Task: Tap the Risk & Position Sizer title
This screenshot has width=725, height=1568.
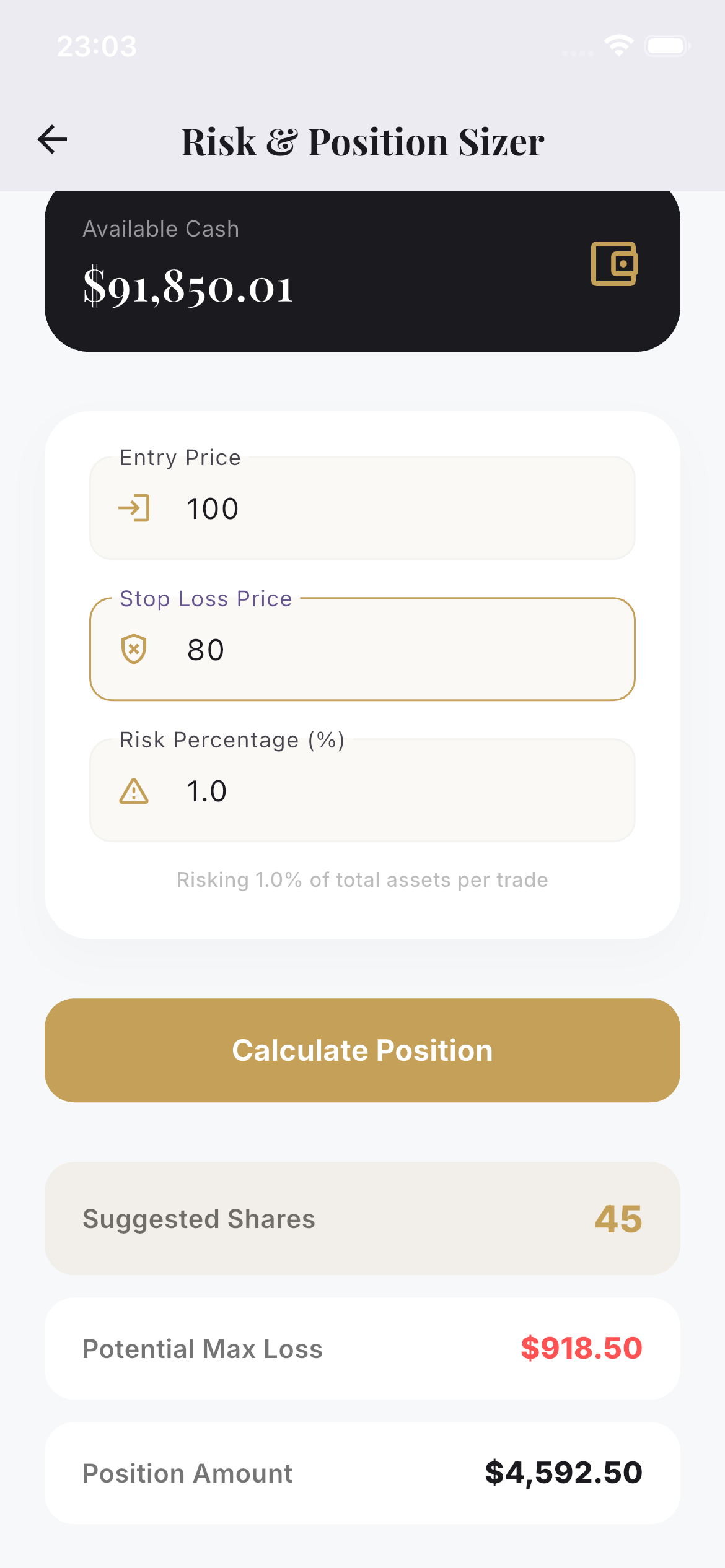Action: [362, 142]
